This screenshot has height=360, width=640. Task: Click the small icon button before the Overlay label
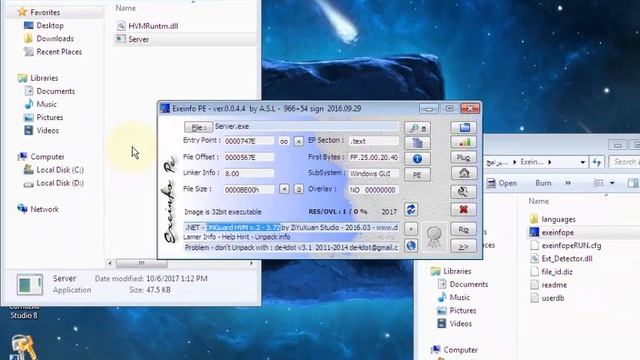pyautogui.click(x=298, y=189)
